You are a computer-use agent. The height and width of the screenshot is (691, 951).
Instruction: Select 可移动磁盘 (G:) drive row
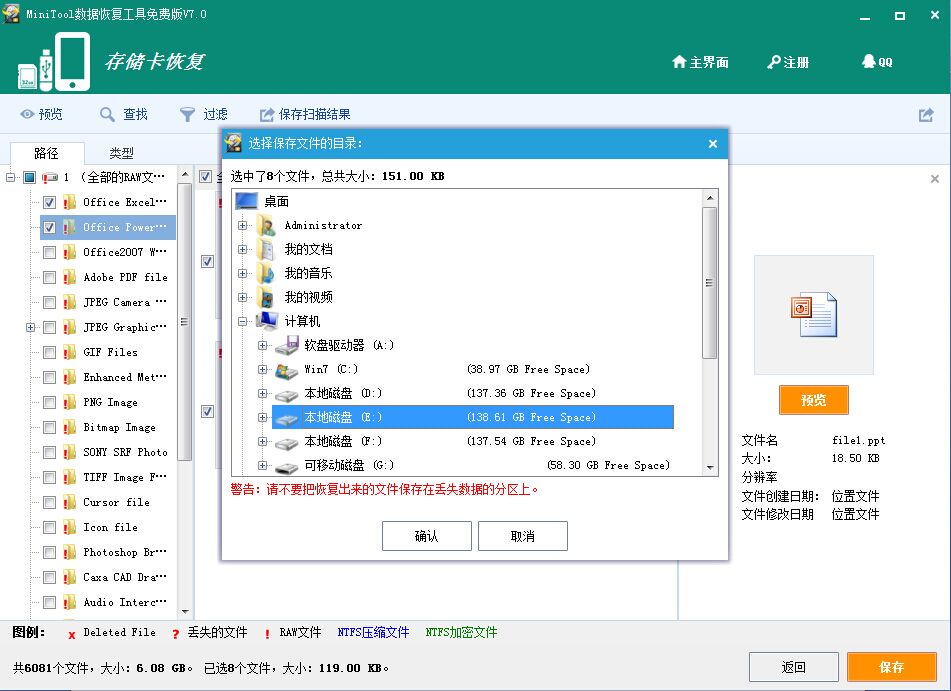click(x=472, y=465)
